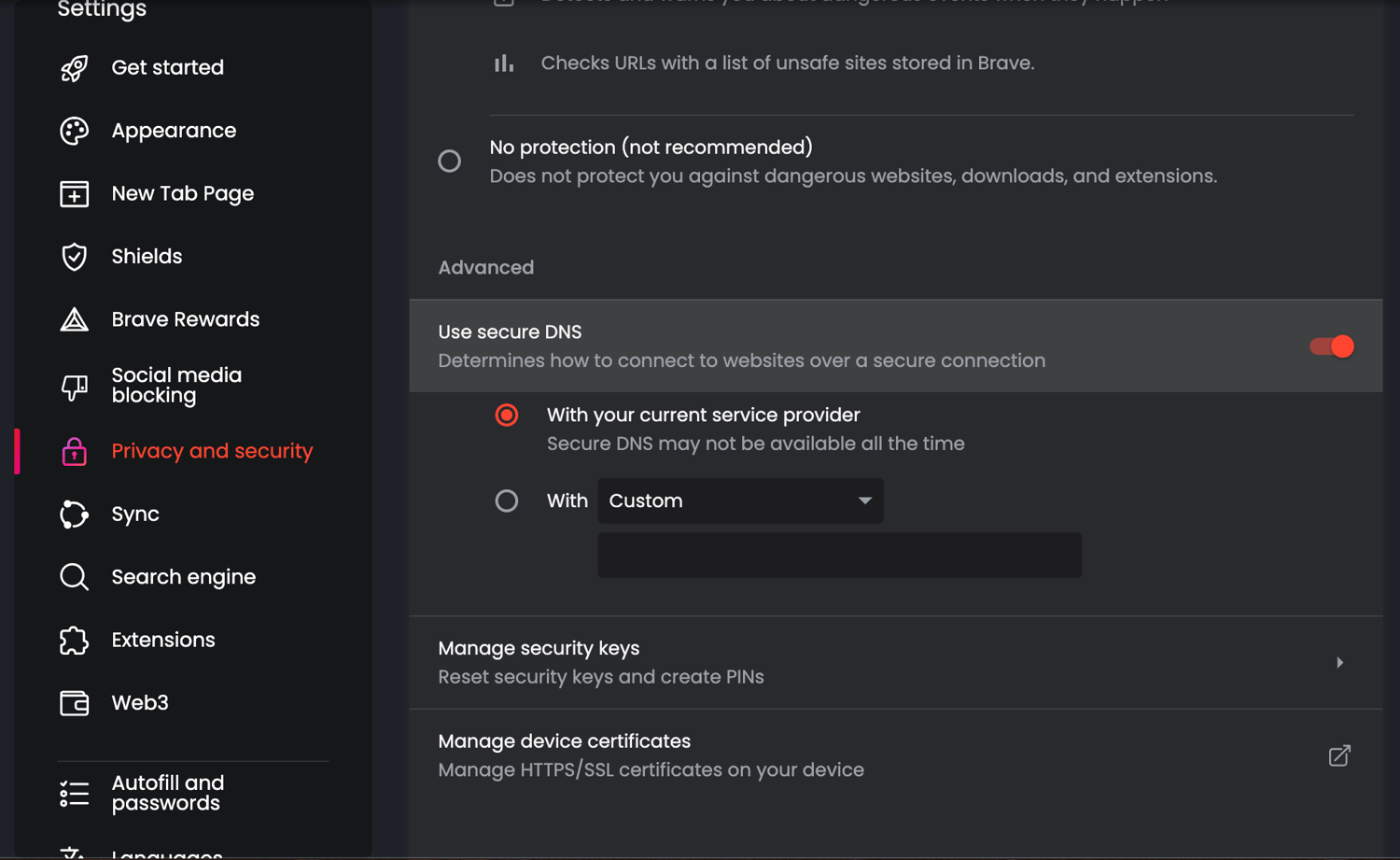Click 'Reset security keys and create PINs' text
Image resolution: width=1400 pixels, height=860 pixels.
pos(601,677)
